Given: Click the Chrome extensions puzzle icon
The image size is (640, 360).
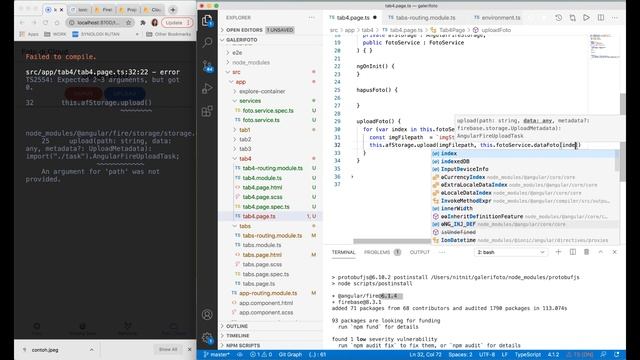Looking at the screenshot, I should pyautogui.click(x=143, y=22).
